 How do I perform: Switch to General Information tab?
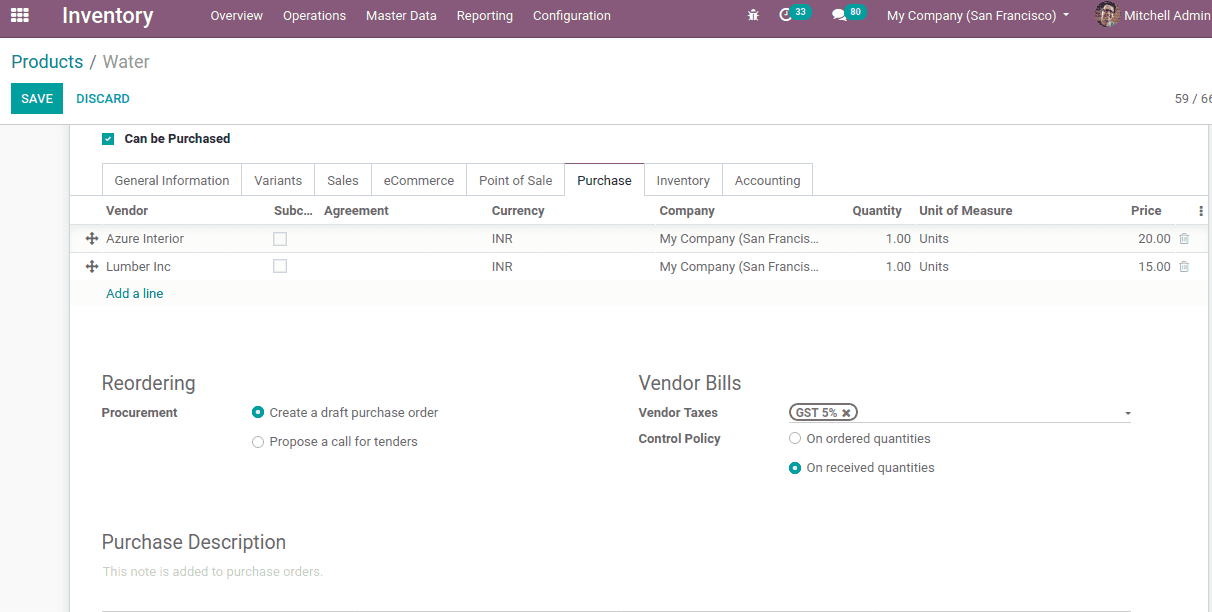pos(172,180)
